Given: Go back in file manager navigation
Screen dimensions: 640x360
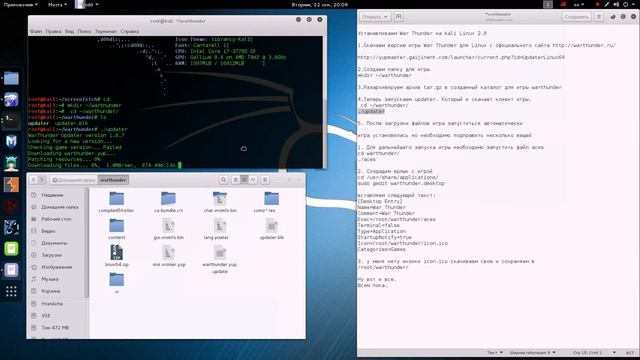Looking at the screenshot, I should pyautogui.click(x=34, y=180).
